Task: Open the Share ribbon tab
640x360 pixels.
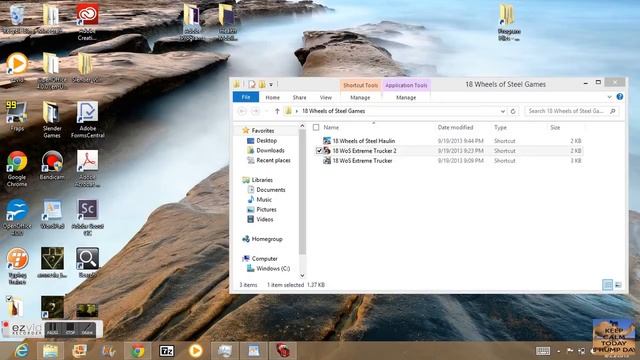Action: pos(299,98)
